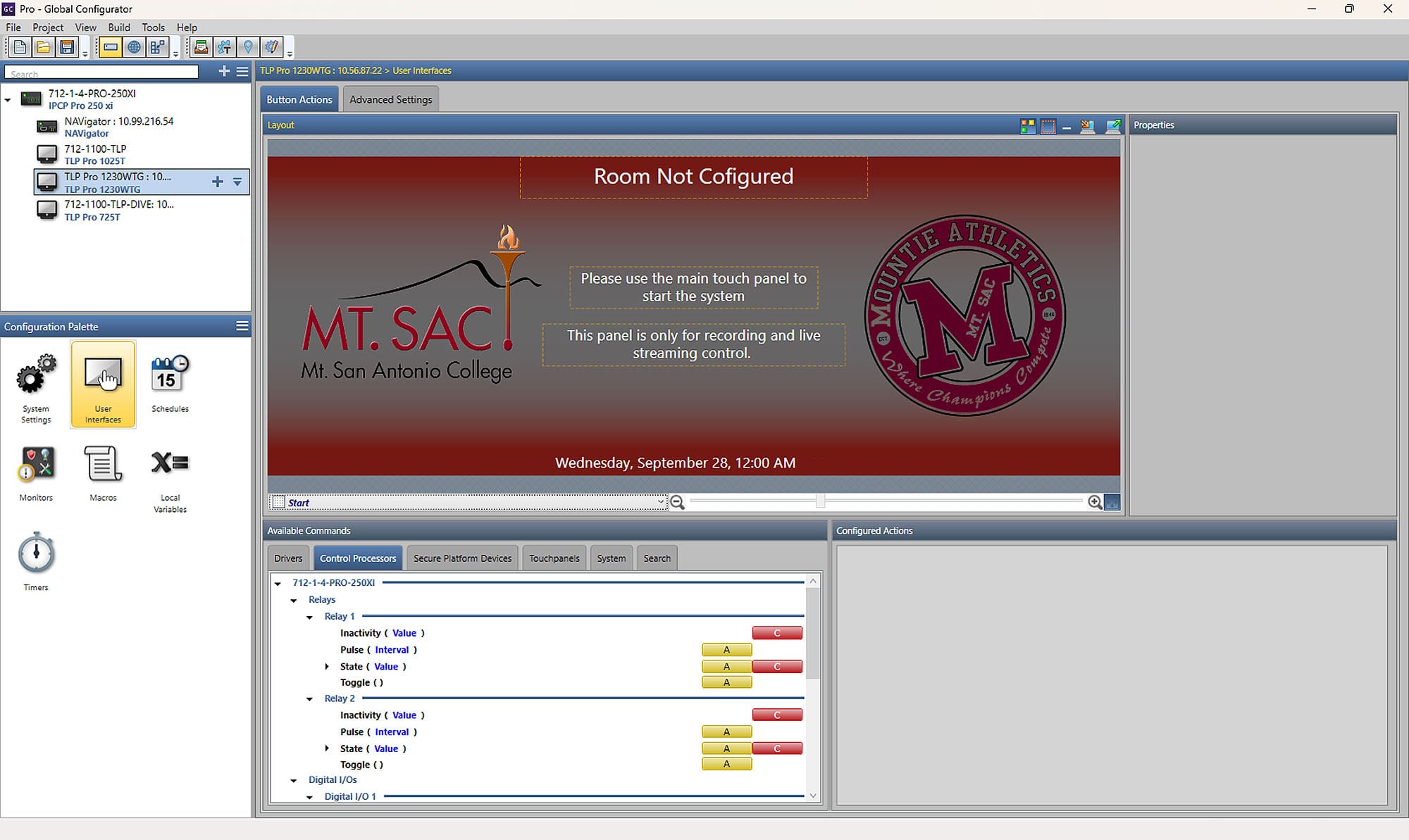The height and width of the screenshot is (840, 1409).
Task: Open Macros in the palette
Action: (x=103, y=474)
